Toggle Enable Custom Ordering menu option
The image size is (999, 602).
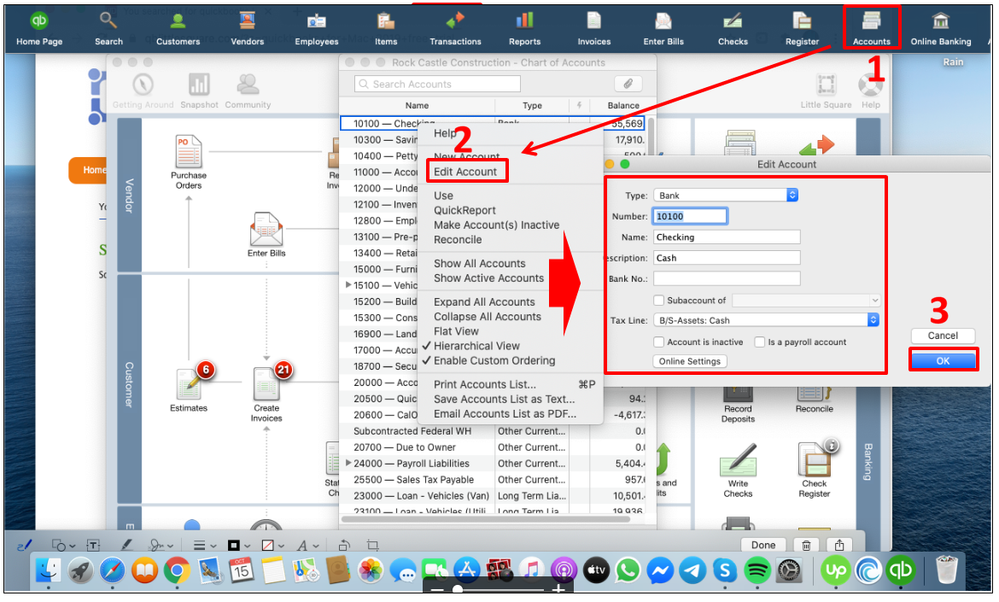[x=494, y=361]
